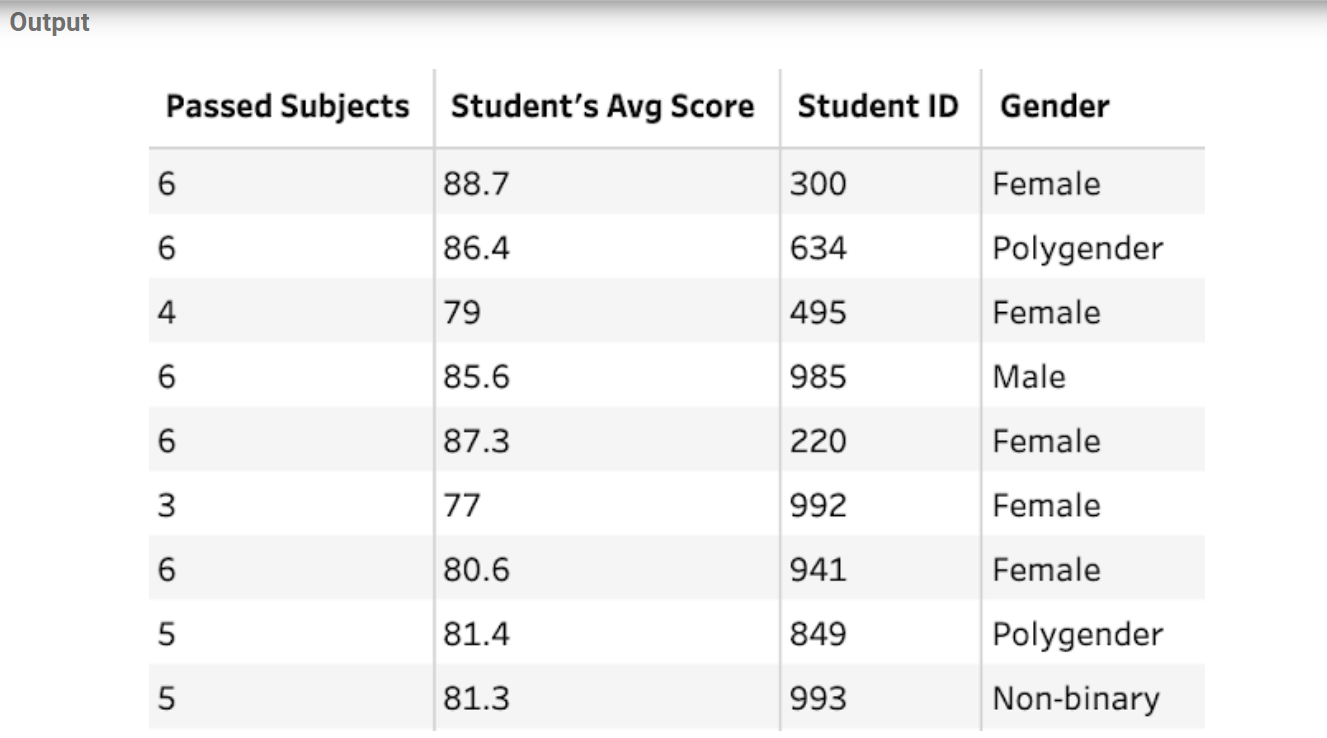Screen dimensions: 1327x738
Task: Click the Non-binary gender cell
Action: click(1075, 699)
